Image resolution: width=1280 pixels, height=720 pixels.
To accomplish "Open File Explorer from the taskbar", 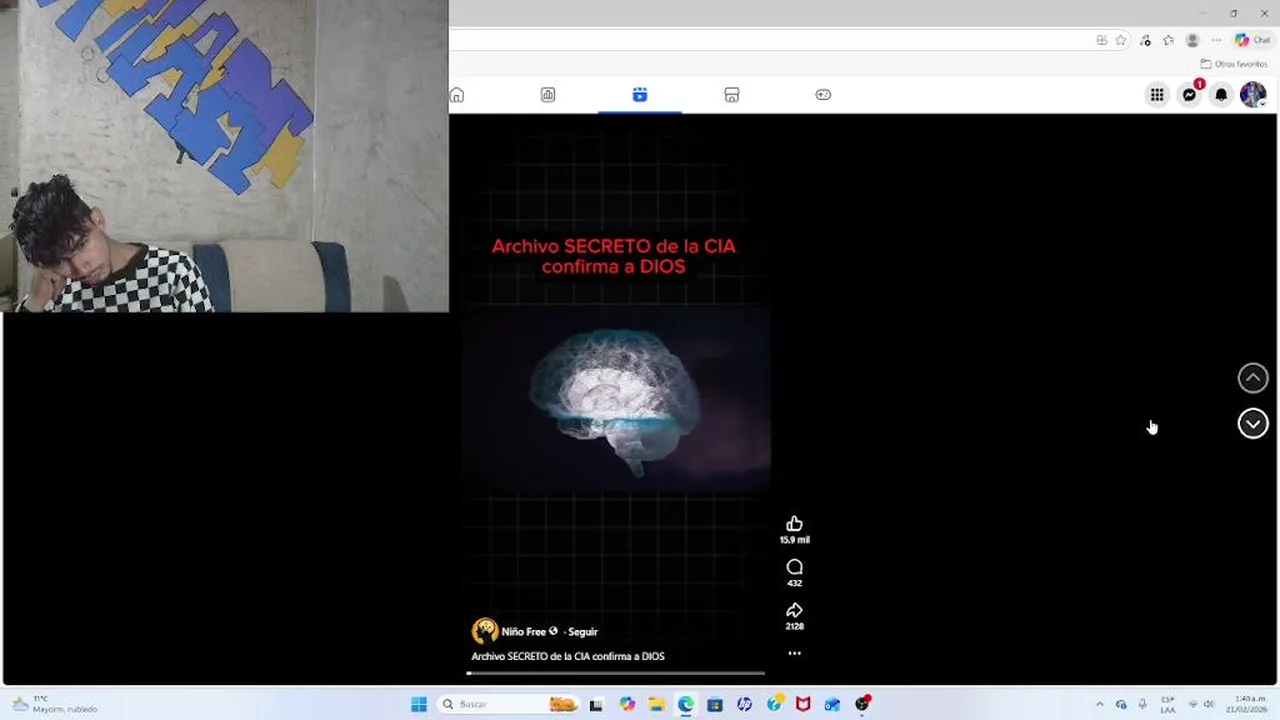I will pyautogui.click(x=656, y=704).
